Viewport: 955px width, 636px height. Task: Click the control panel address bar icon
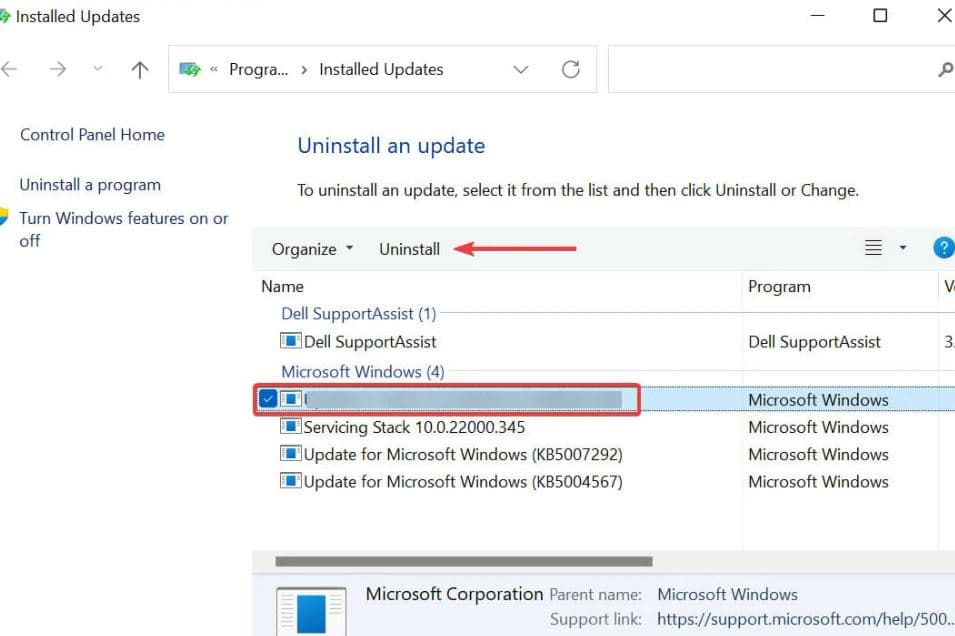[190, 69]
